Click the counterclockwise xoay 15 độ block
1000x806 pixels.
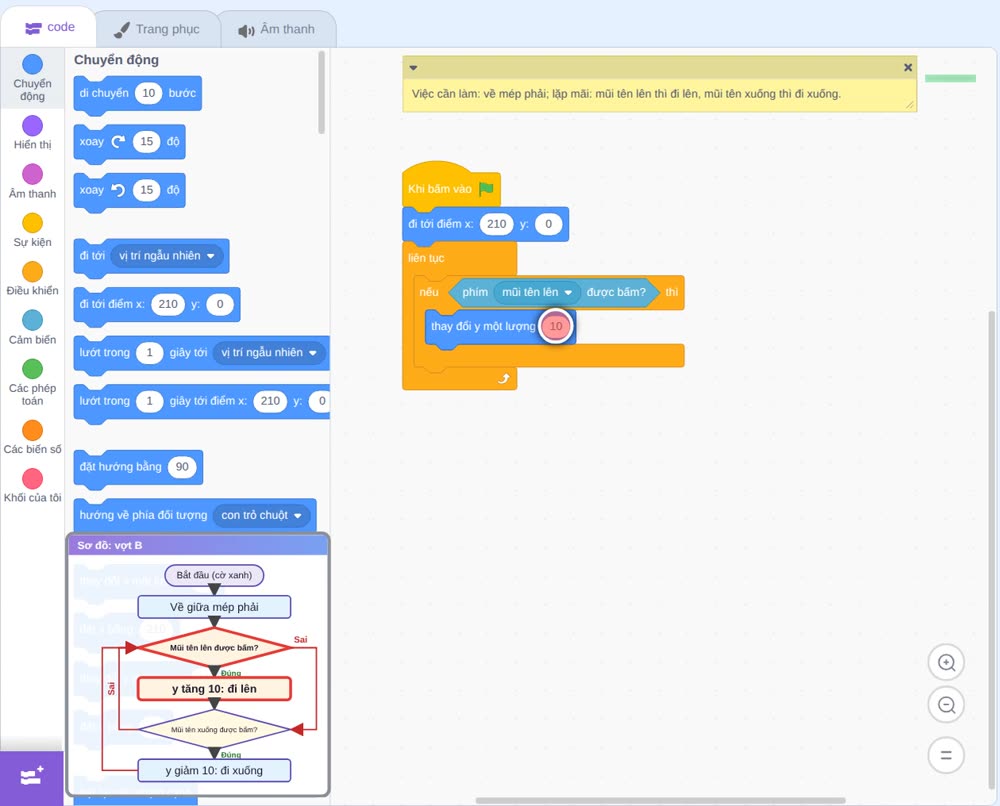click(129, 190)
